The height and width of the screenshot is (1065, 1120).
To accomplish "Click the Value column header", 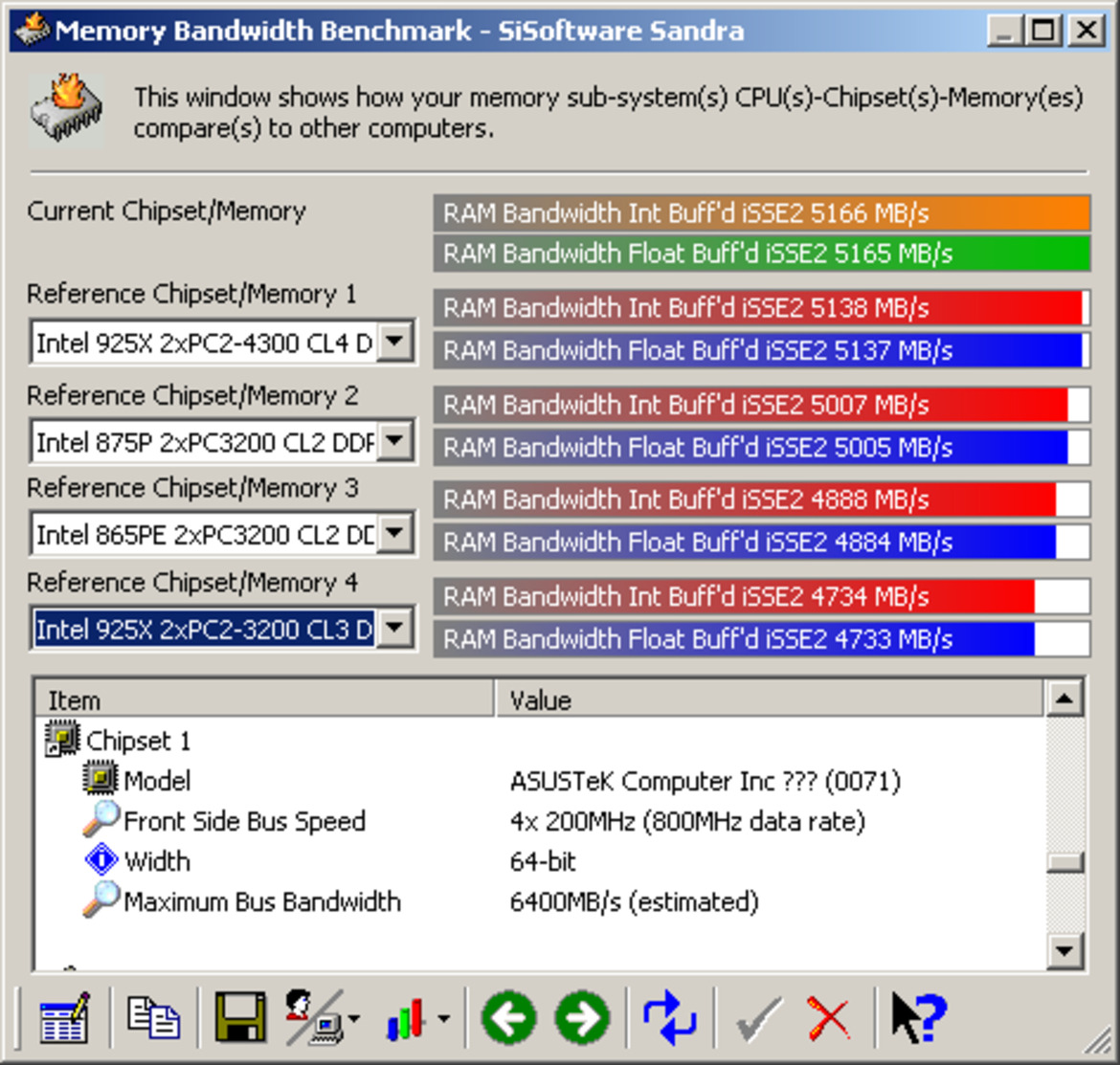I will [770, 699].
